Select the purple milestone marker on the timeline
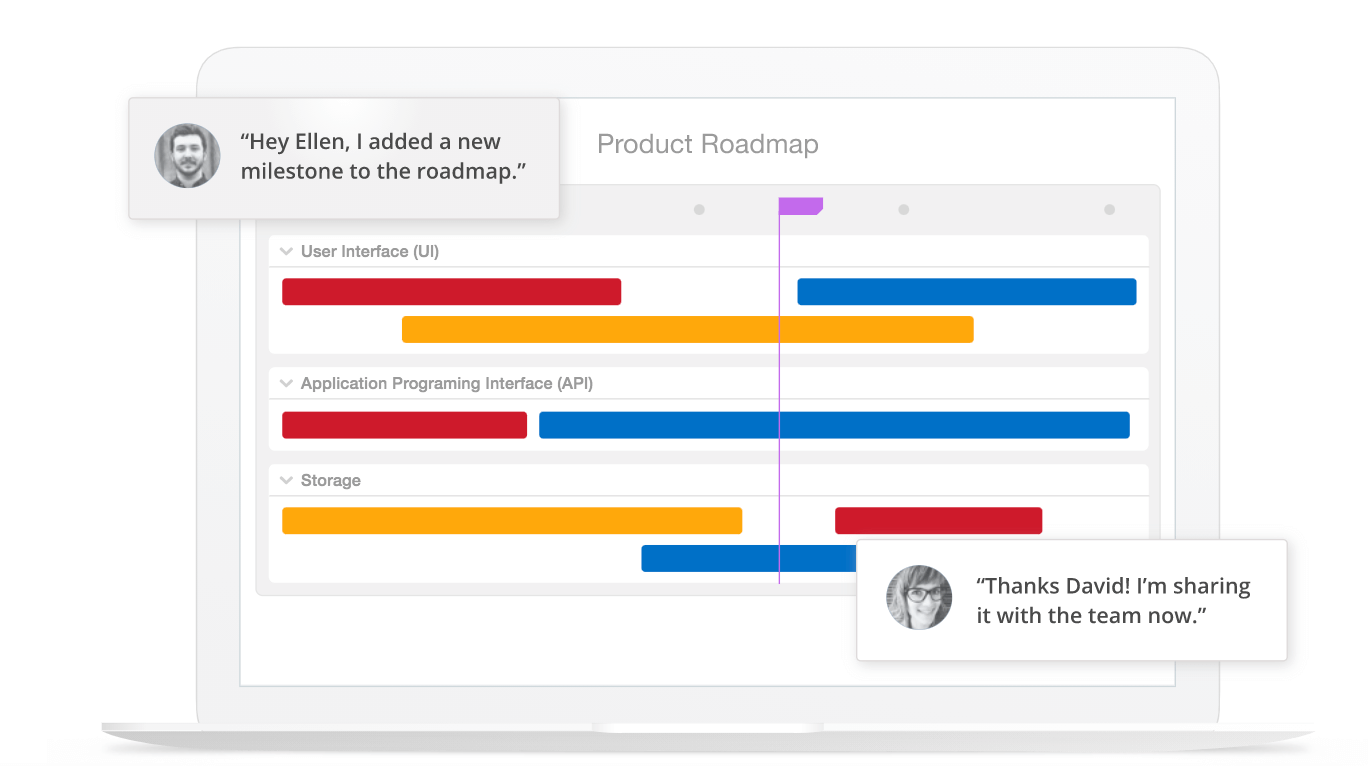This screenshot has width=1372, height=766. point(800,205)
